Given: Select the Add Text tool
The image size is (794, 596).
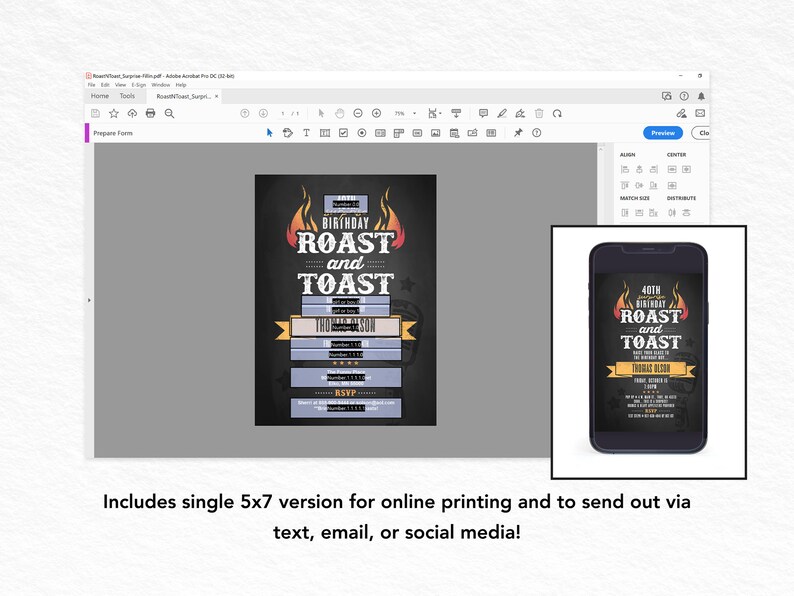Looking at the screenshot, I should point(306,133).
